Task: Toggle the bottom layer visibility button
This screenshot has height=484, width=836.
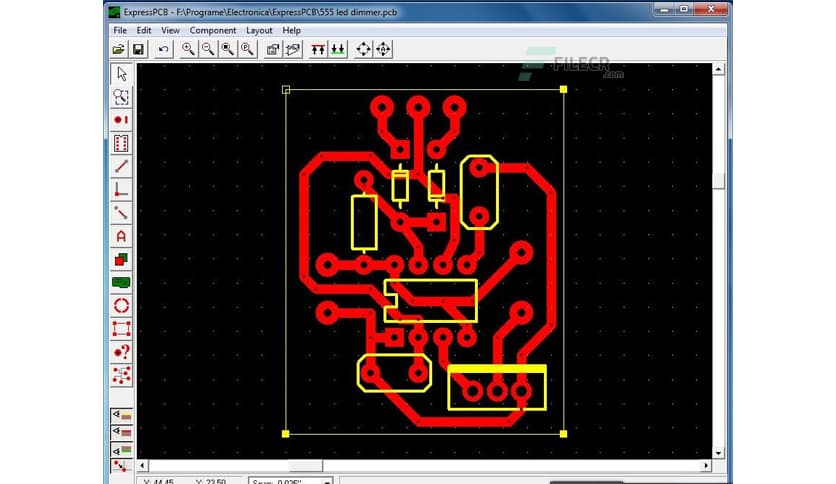Action: [x=121, y=449]
